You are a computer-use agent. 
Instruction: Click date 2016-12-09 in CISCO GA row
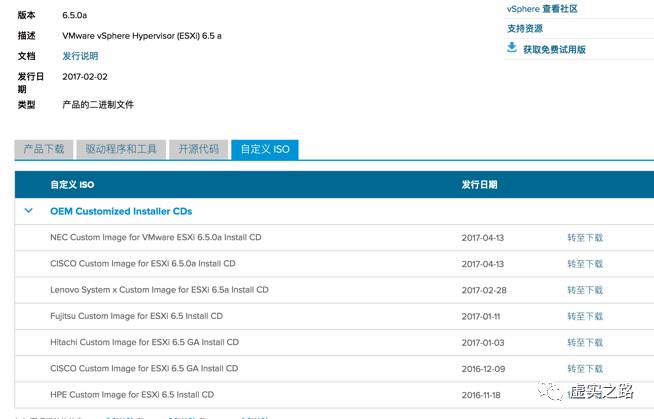click(x=483, y=369)
